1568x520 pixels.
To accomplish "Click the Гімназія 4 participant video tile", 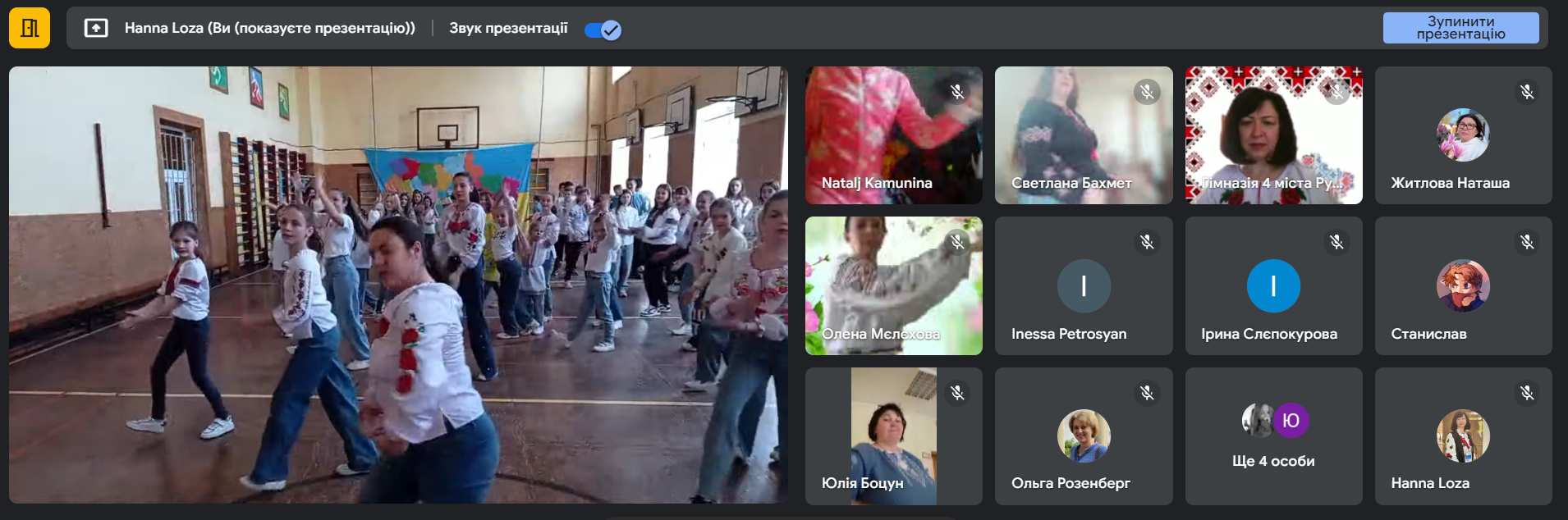I will [1273, 135].
